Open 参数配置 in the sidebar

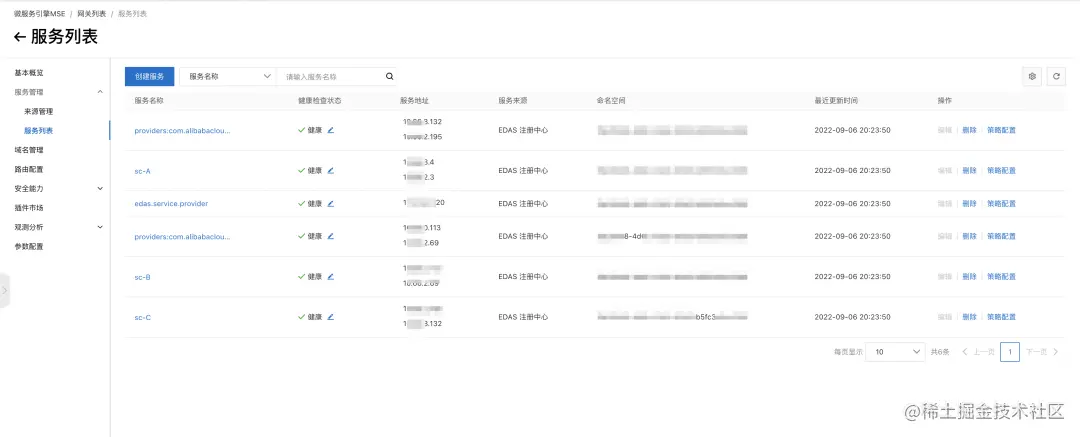point(29,246)
